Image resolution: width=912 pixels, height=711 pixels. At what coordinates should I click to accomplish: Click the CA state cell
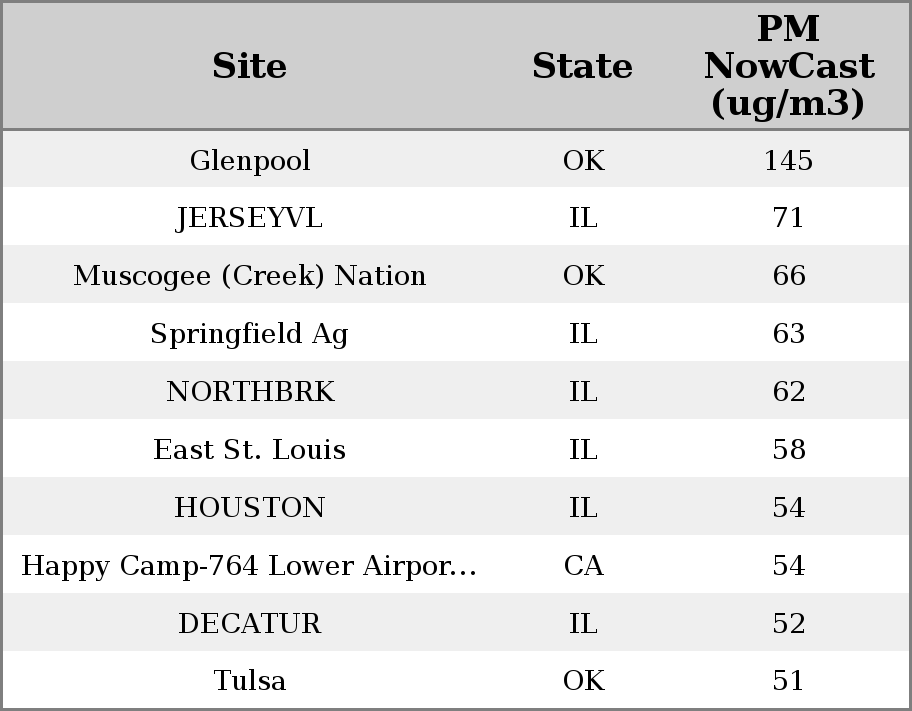(583, 566)
